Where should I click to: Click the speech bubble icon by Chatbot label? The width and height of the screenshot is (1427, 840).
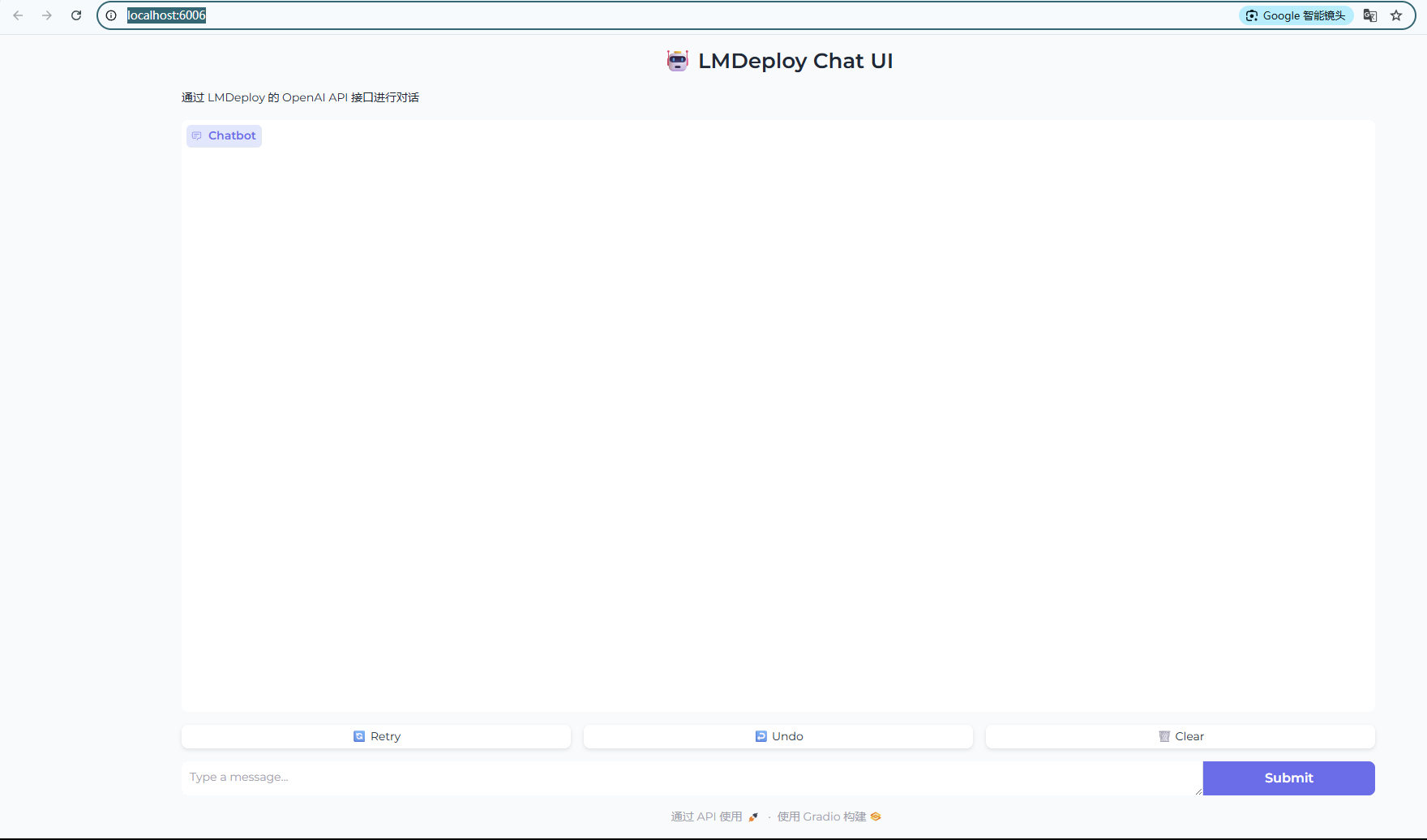pyautogui.click(x=196, y=135)
